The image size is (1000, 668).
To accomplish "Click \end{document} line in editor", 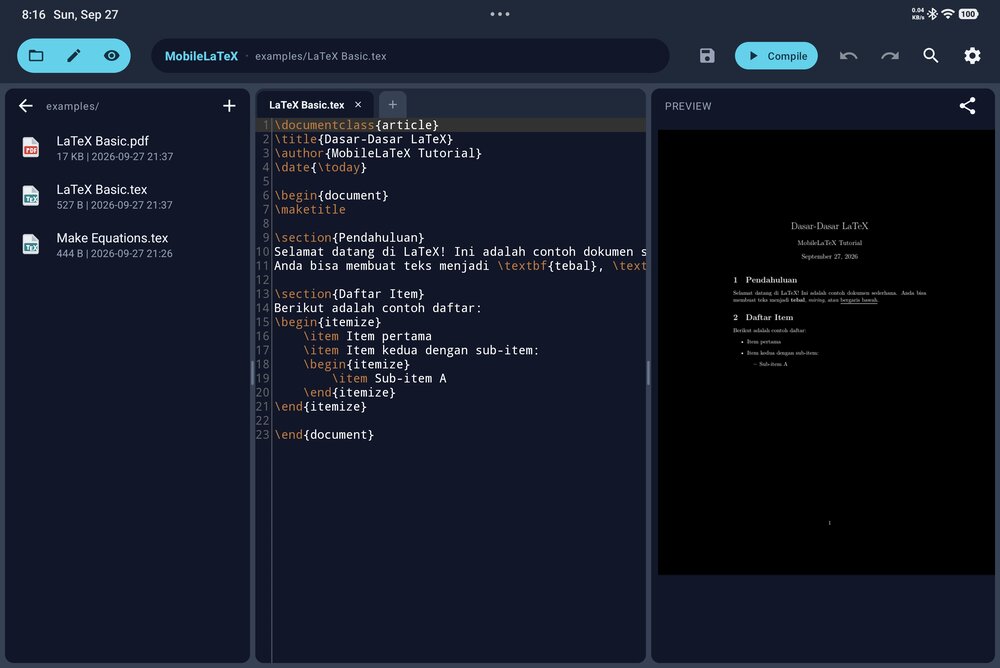I will 324,434.
